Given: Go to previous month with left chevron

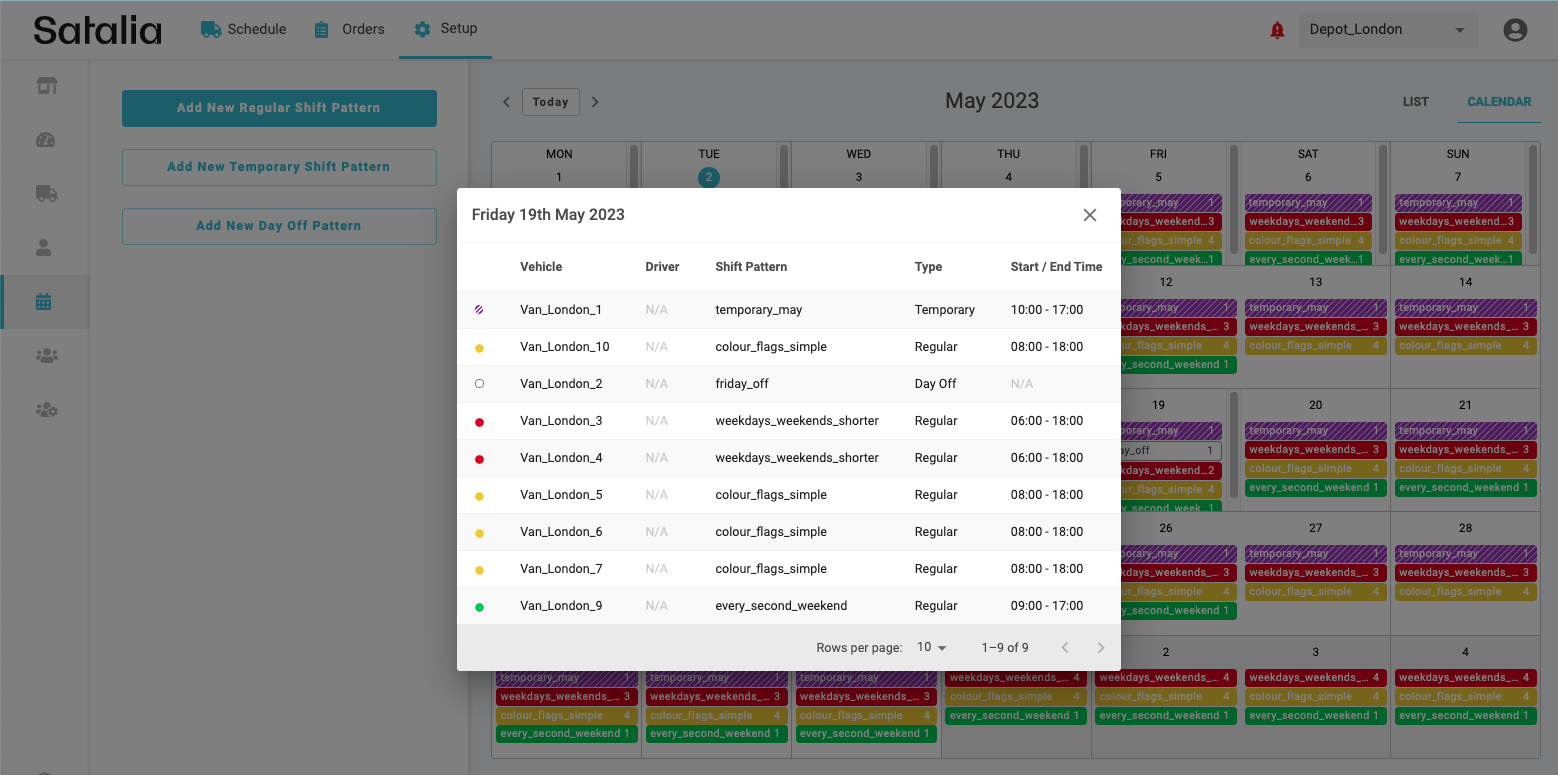Looking at the screenshot, I should [506, 102].
